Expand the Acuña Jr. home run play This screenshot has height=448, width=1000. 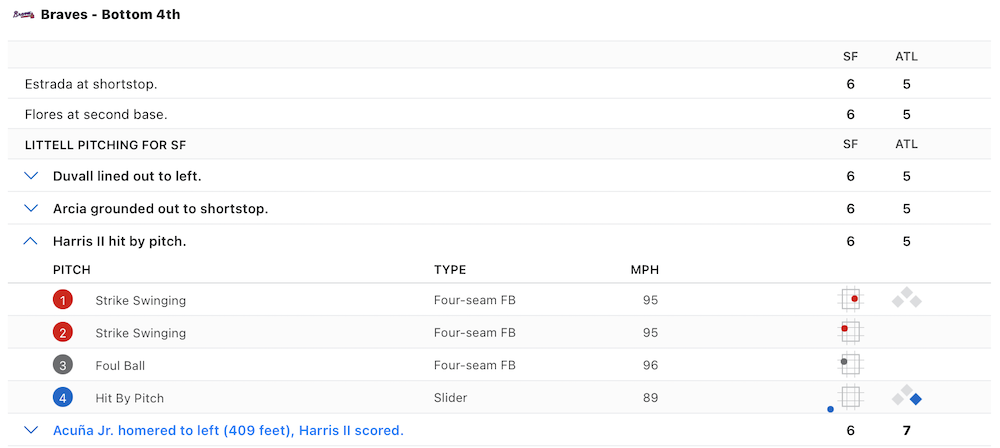pos(32,430)
